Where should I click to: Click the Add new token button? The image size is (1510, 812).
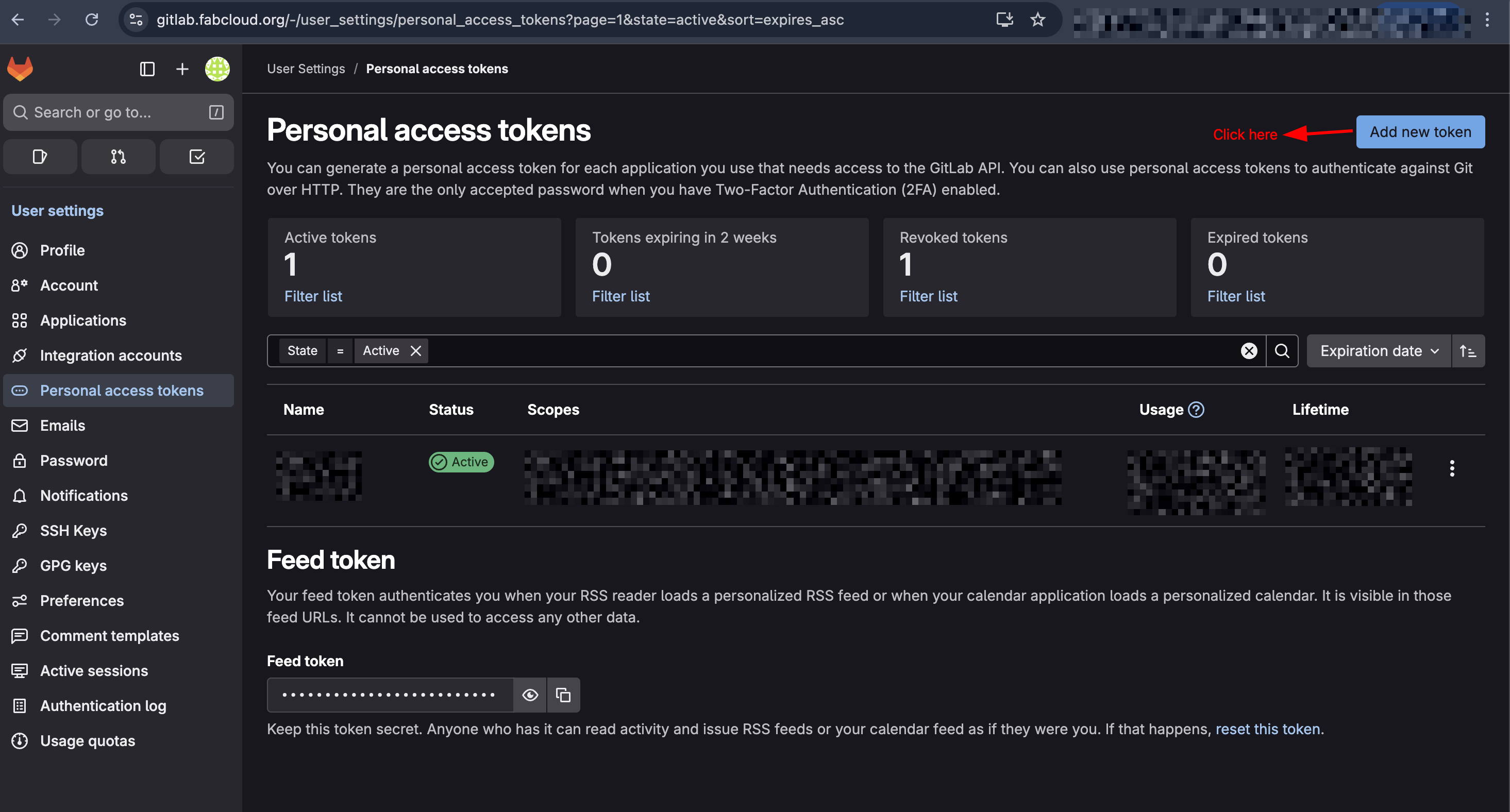(x=1420, y=132)
